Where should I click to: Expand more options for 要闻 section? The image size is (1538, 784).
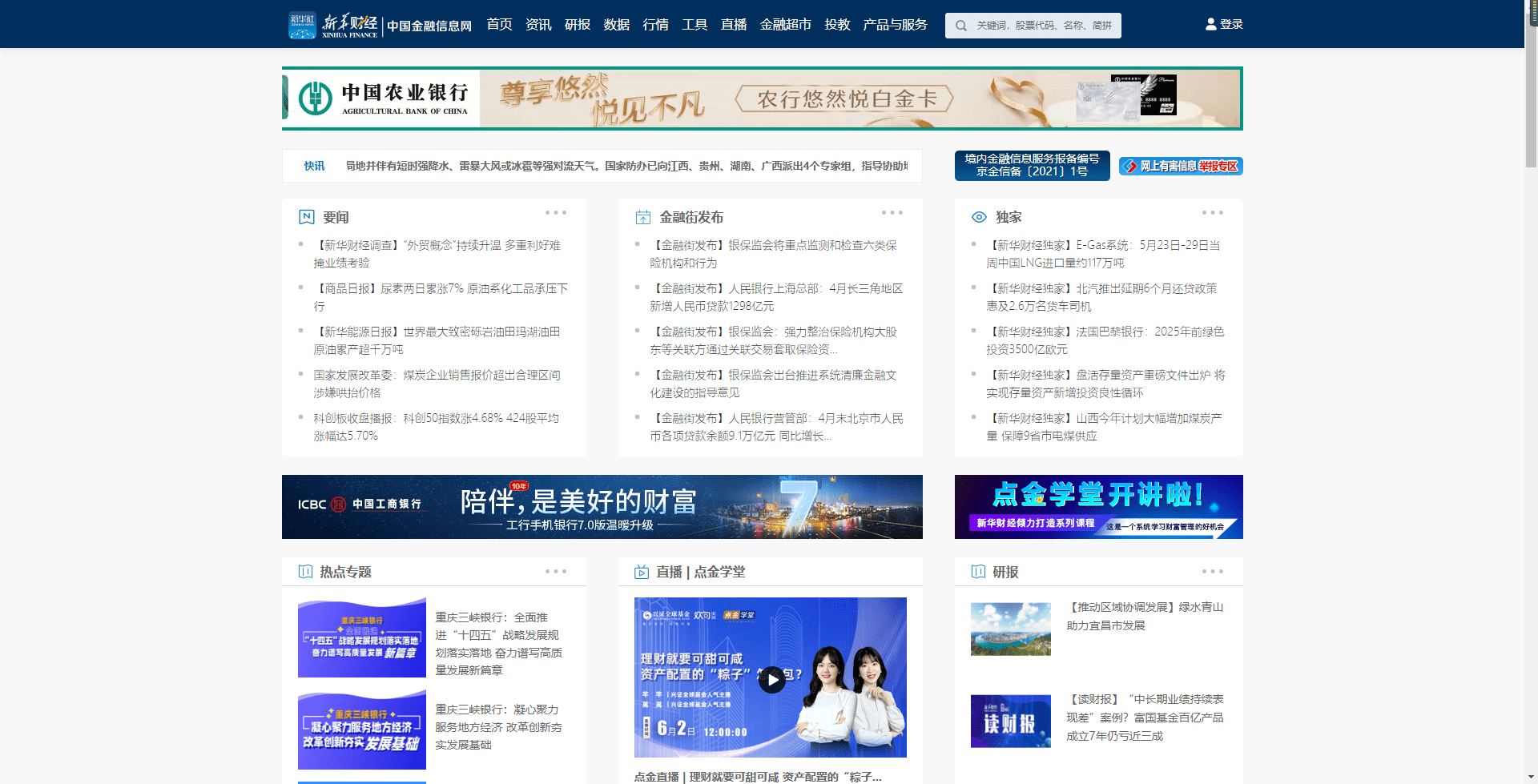555,213
